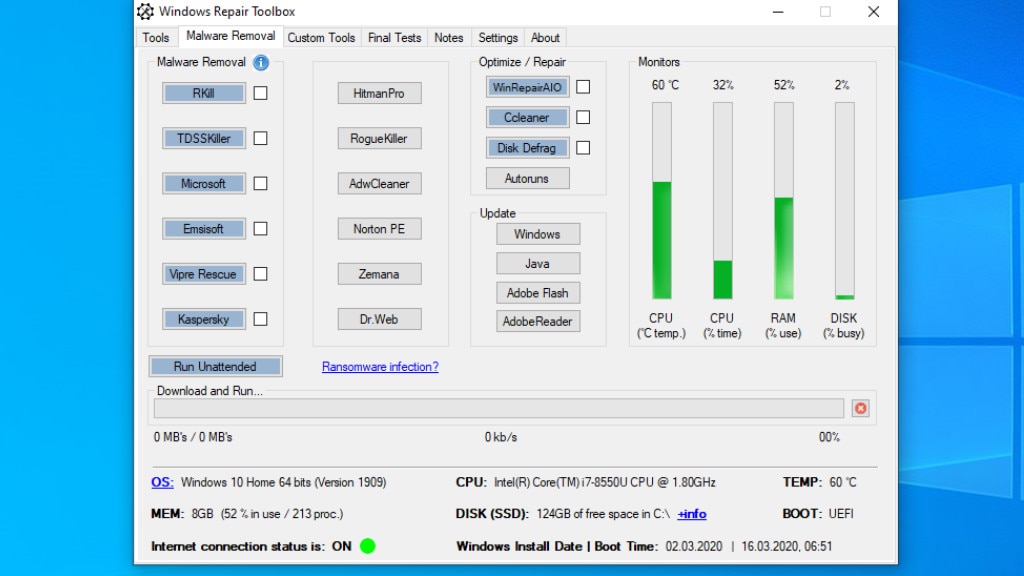Click the CPU % time monitor bar
1024x576 pixels.
(x=722, y=200)
